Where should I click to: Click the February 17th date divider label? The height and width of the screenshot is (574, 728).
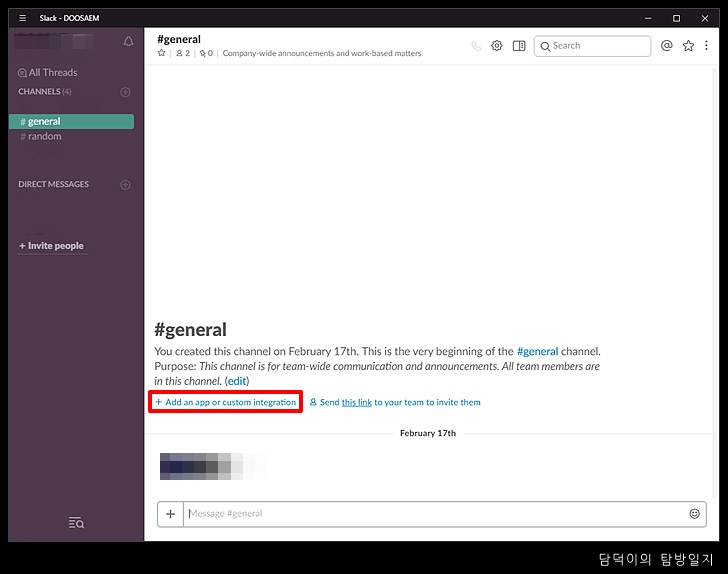point(428,433)
